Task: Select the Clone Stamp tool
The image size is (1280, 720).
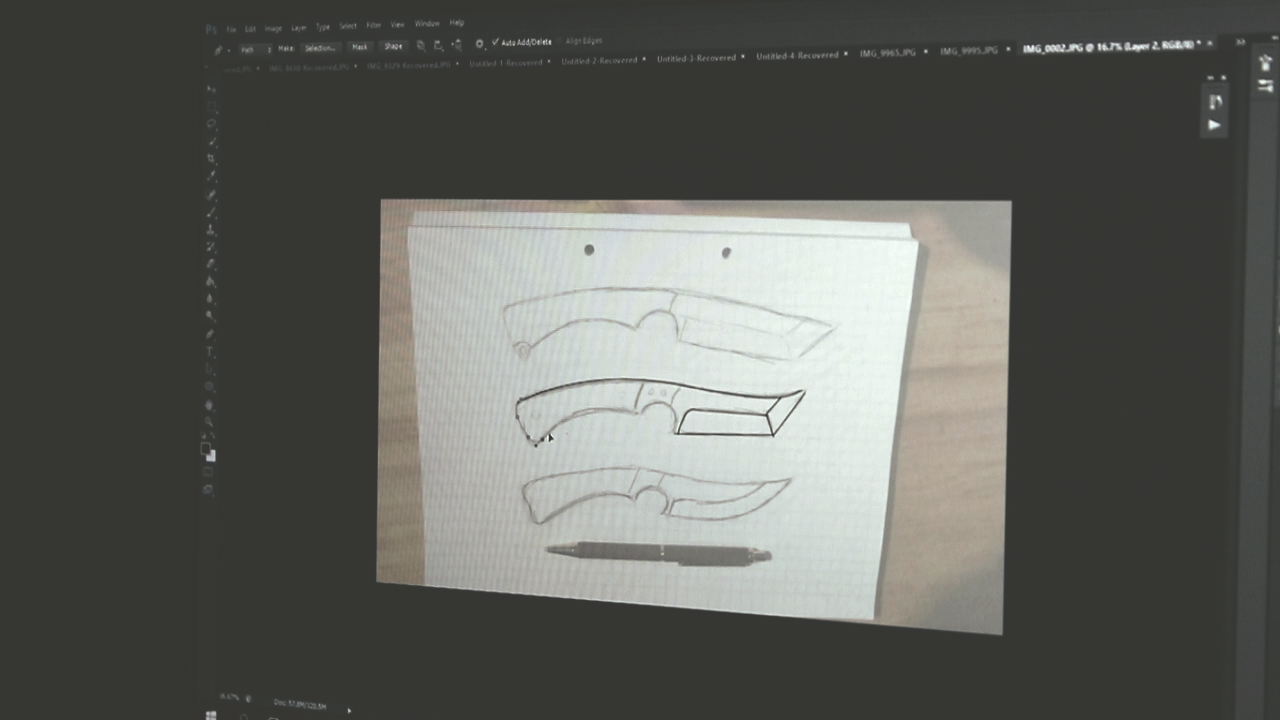Action: pyautogui.click(x=211, y=226)
